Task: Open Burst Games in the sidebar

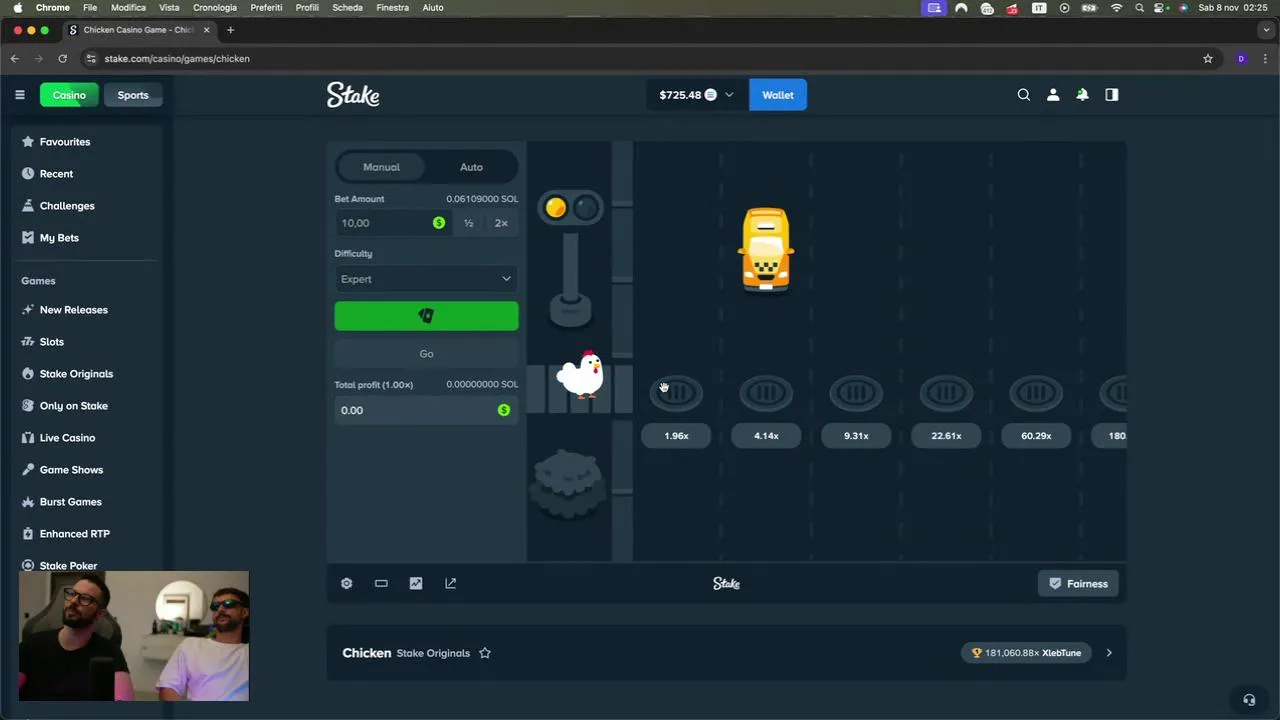Action: click(x=70, y=502)
